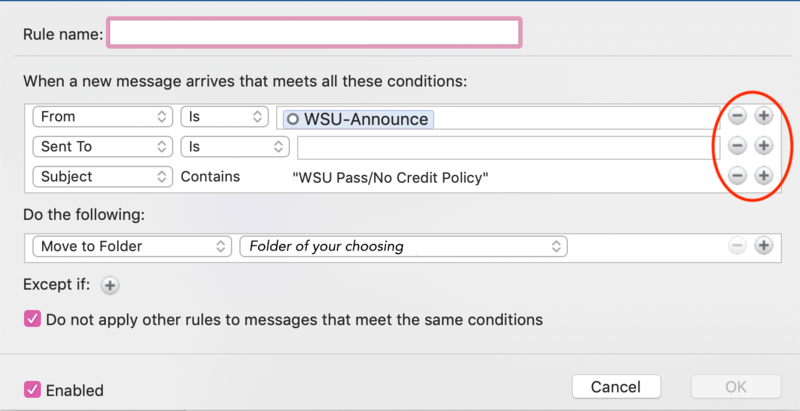Add another action after Move to Folder

point(763,245)
